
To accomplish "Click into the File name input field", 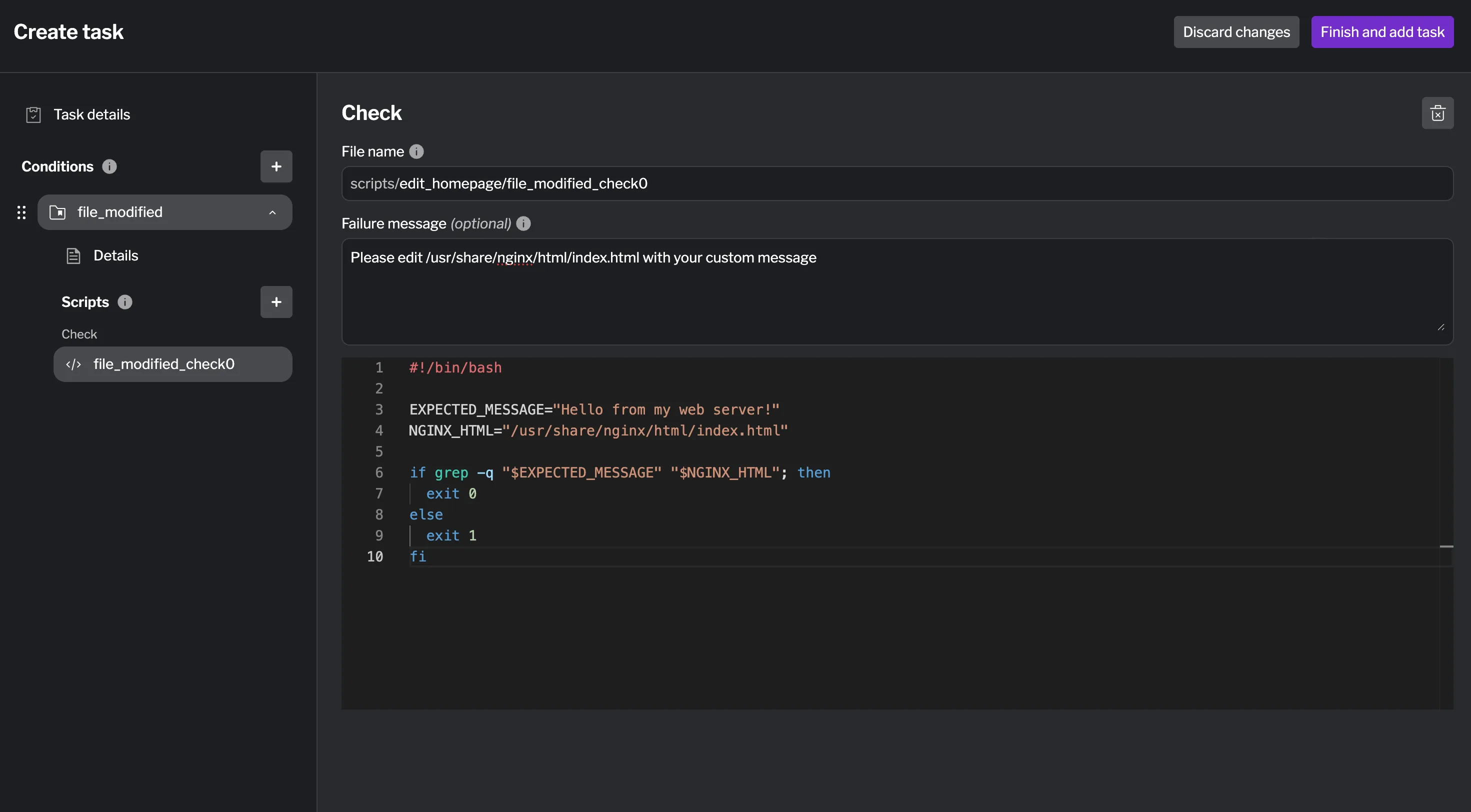I will pos(896,184).
